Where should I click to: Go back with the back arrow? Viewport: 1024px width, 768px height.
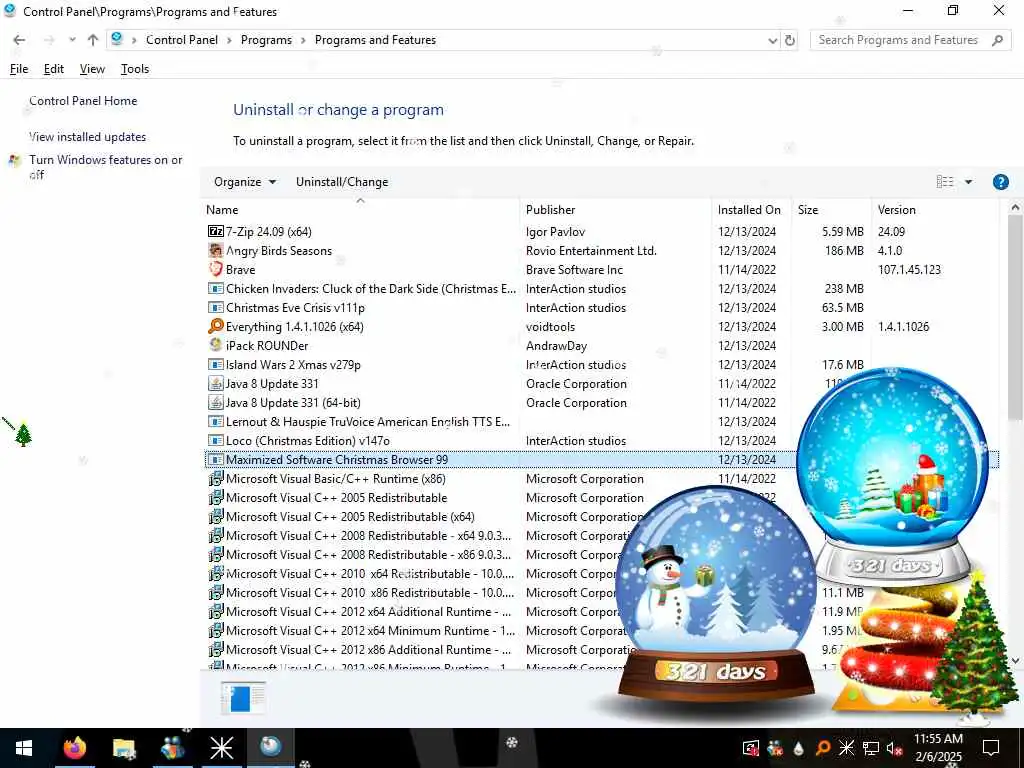click(x=19, y=40)
